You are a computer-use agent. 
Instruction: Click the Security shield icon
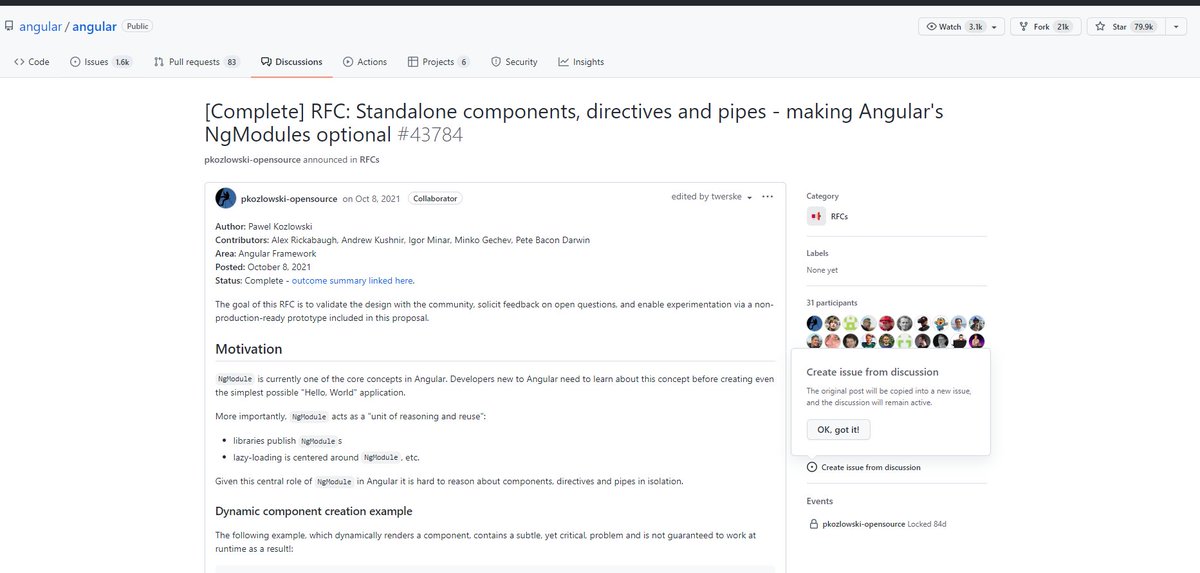tap(496, 62)
